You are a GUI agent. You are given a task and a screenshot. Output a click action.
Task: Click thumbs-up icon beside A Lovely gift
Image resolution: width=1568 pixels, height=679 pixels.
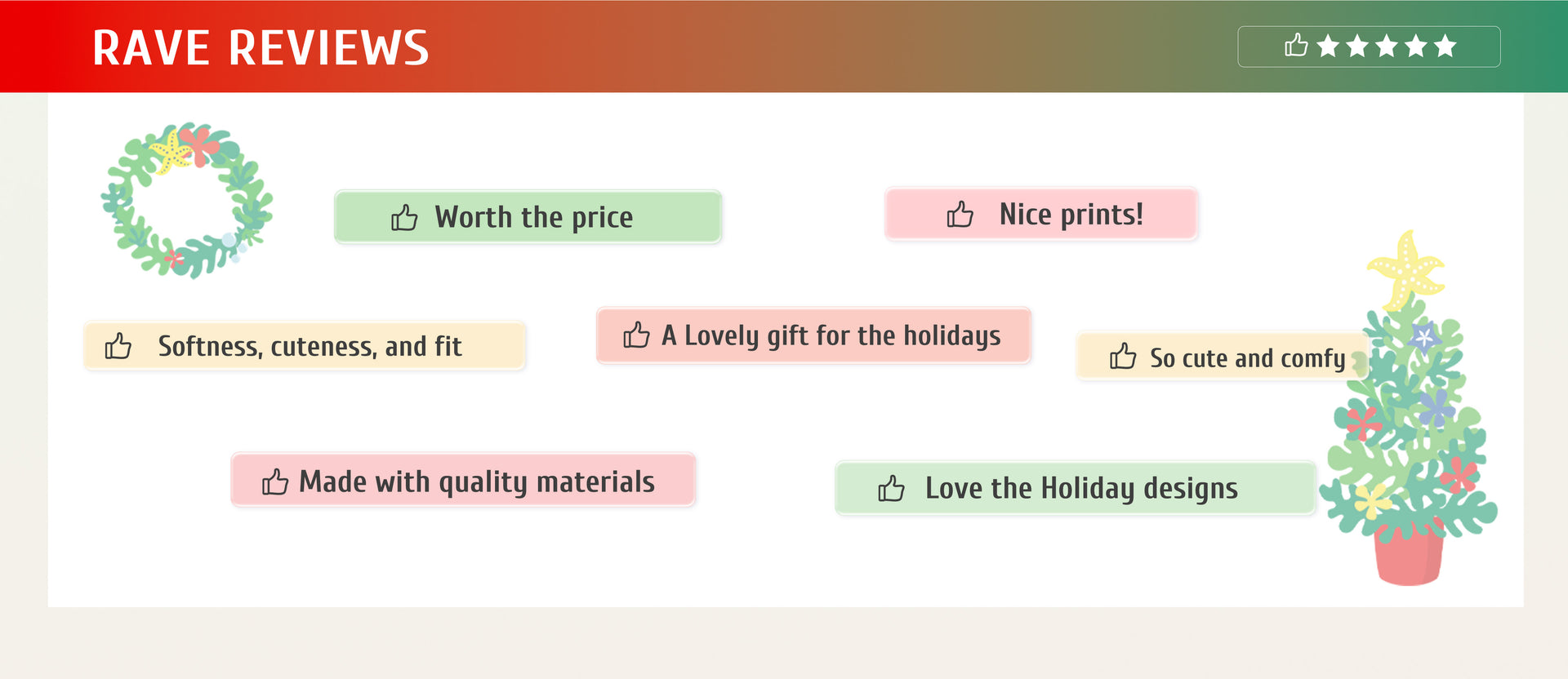pyautogui.click(x=636, y=335)
